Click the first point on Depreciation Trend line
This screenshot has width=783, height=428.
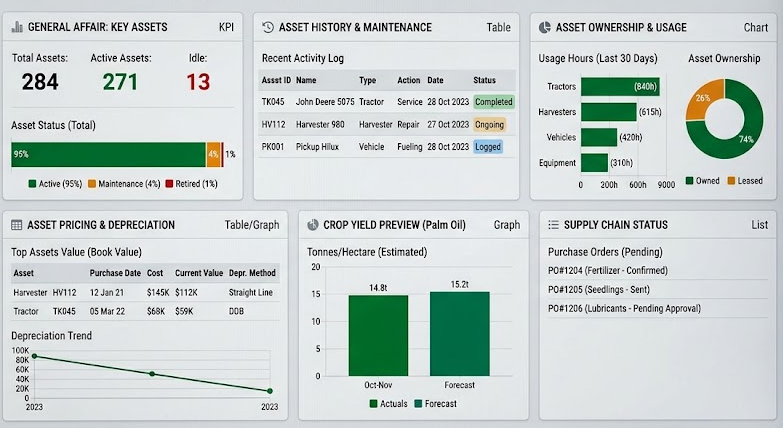tap(34, 356)
